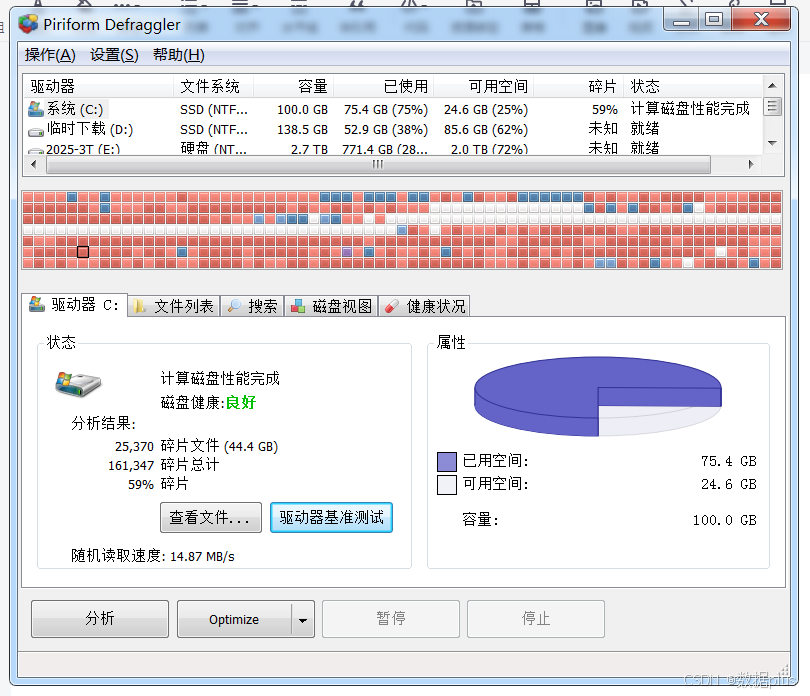Click the 磁盘健康: 良好 status text

208,403
